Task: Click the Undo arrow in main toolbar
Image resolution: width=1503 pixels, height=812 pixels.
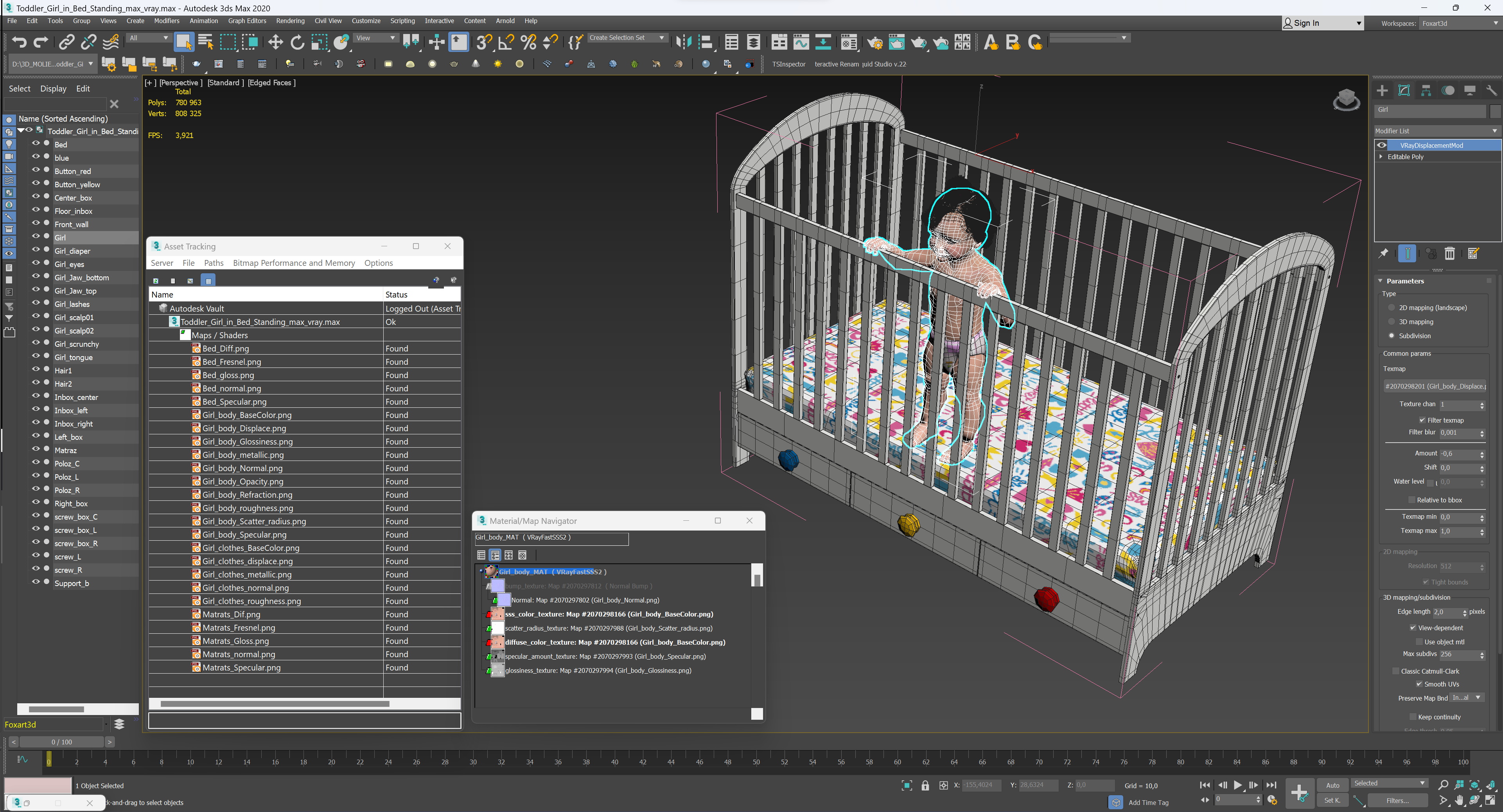Action: coord(19,42)
